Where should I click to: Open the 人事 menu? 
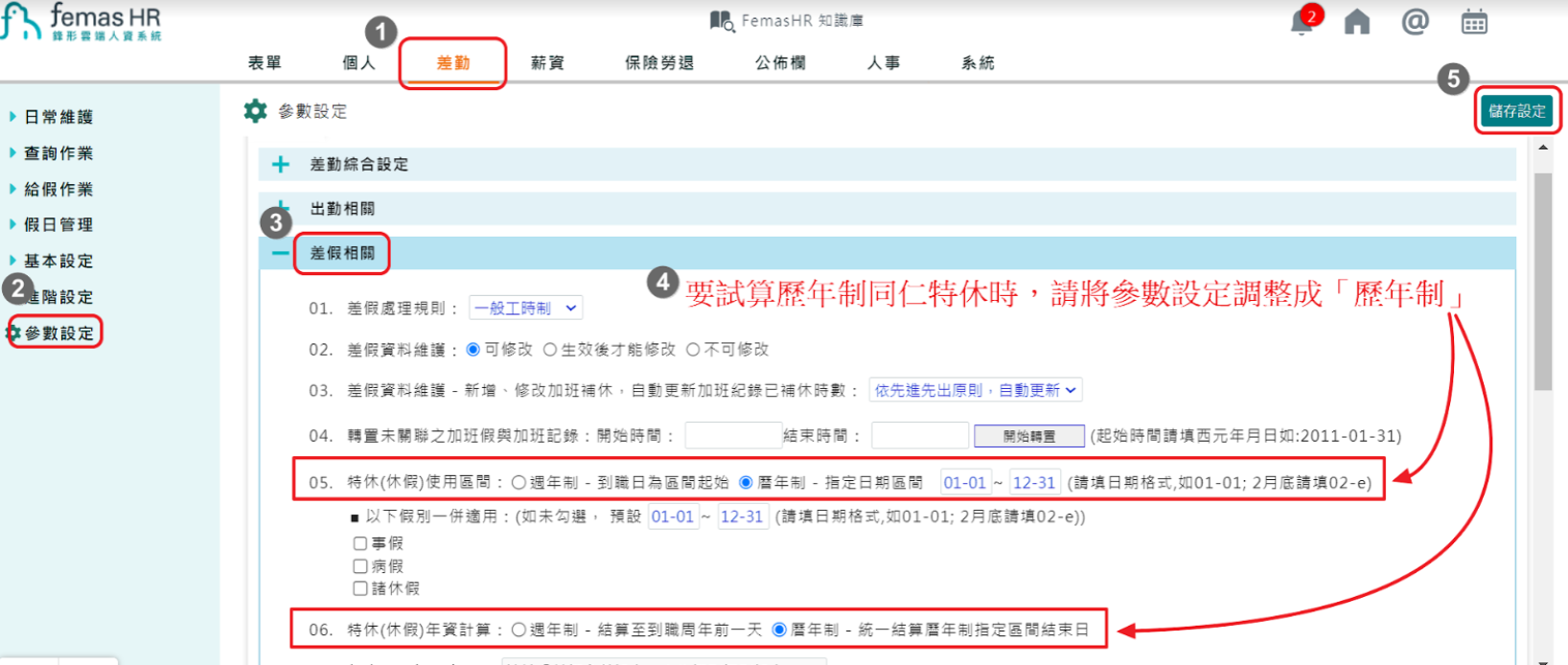tap(884, 62)
